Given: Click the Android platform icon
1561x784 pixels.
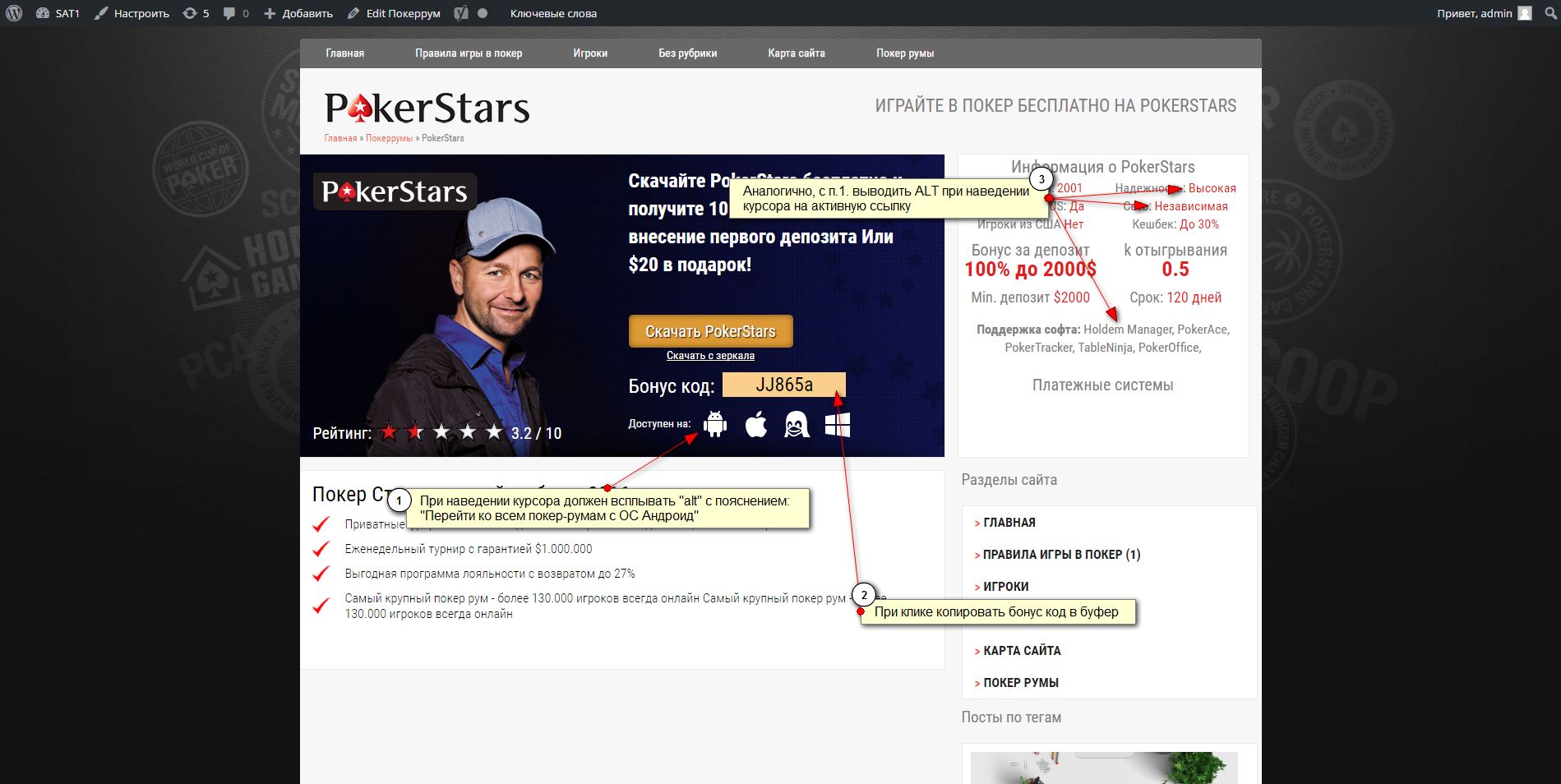Looking at the screenshot, I should 715,424.
